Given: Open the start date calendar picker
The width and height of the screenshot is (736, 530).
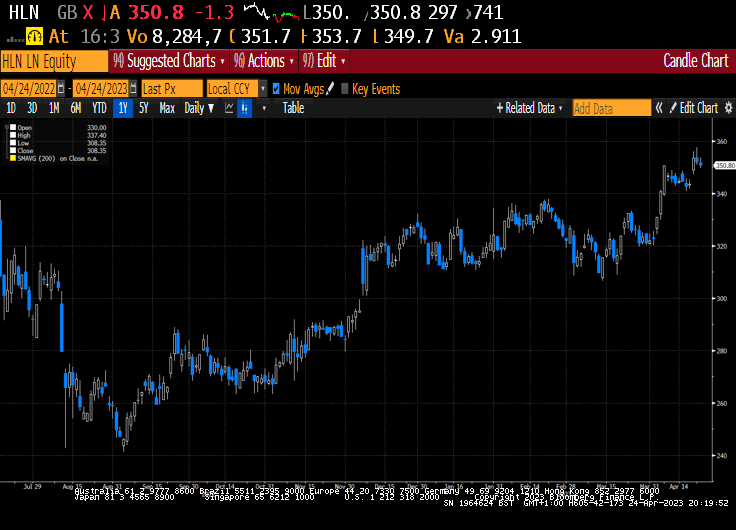Looking at the screenshot, I should [61, 88].
